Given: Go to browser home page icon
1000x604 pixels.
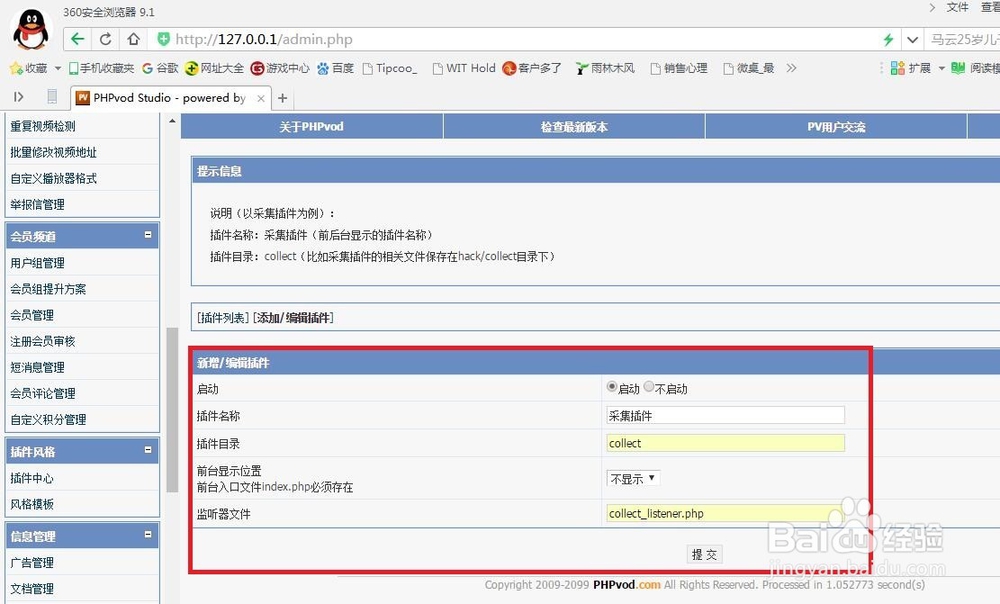Looking at the screenshot, I should point(133,39).
